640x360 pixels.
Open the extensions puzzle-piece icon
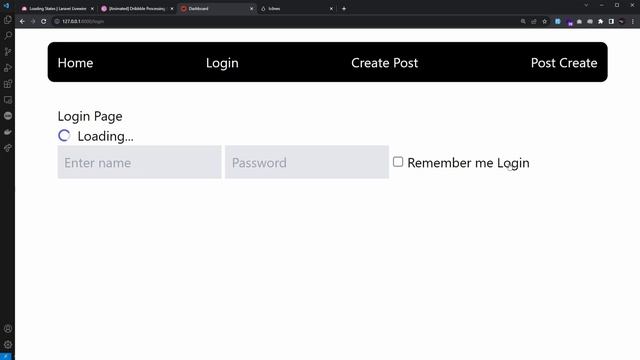point(600,21)
